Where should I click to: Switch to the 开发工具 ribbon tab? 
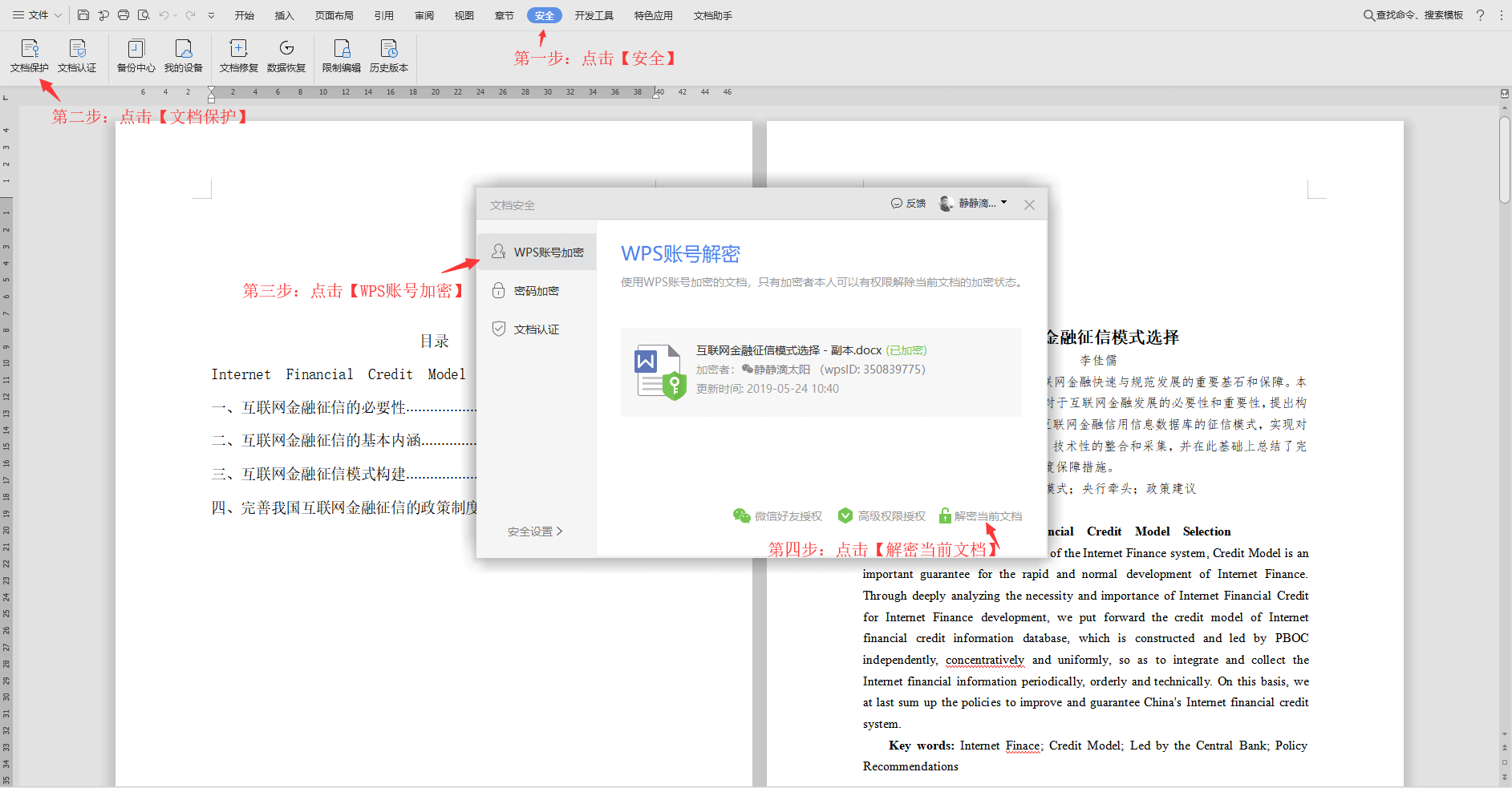pyautogui.click(x=594, y=15)
